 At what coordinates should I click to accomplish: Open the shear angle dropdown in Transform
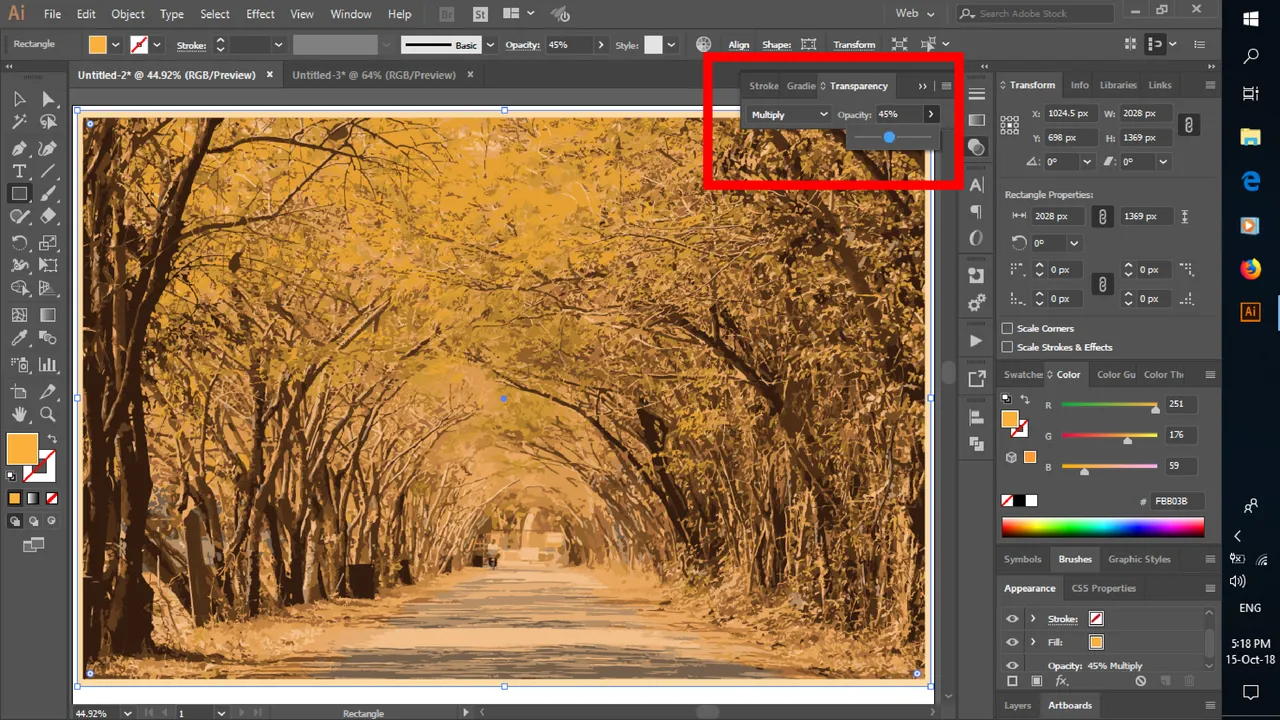point(1162,161)
